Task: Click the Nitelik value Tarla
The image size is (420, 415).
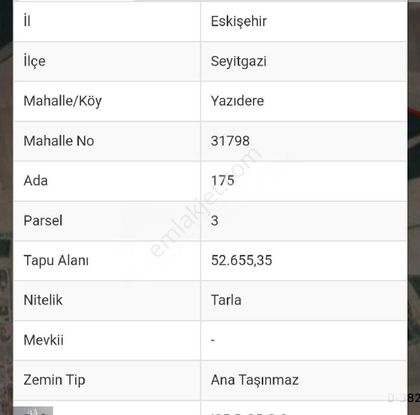Action: point(226,300)
